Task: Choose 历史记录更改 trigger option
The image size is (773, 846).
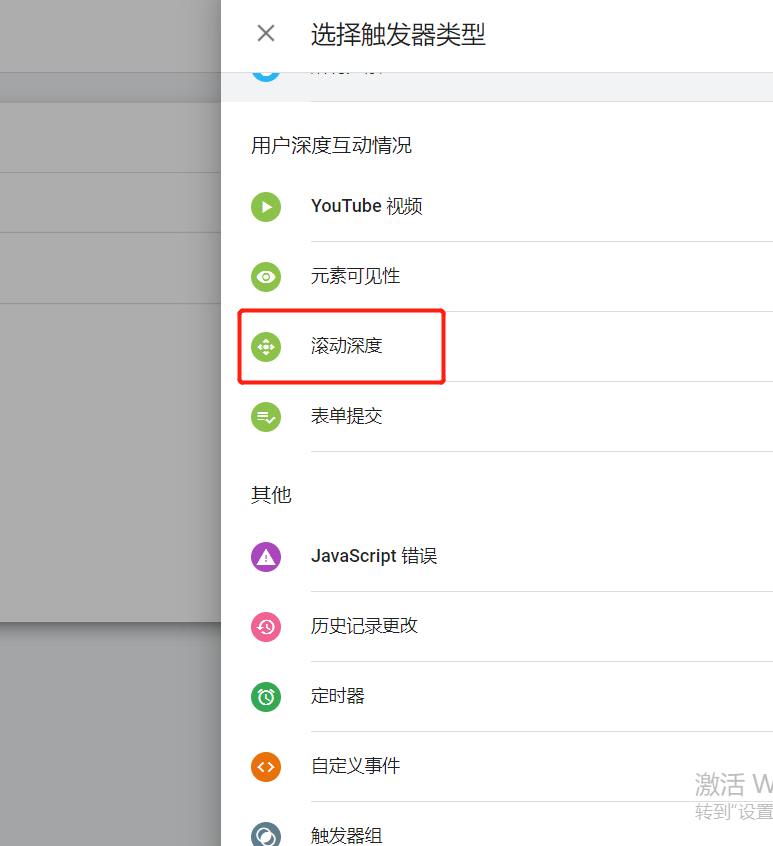Action: click(x=364, y=627)
